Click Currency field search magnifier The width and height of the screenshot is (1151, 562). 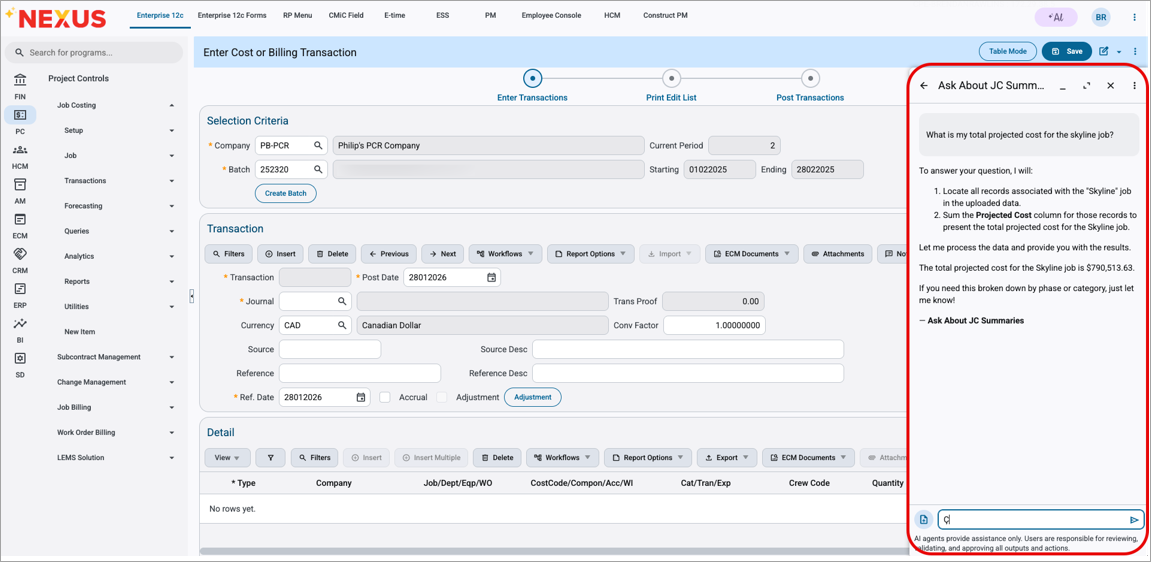[341, 325]
